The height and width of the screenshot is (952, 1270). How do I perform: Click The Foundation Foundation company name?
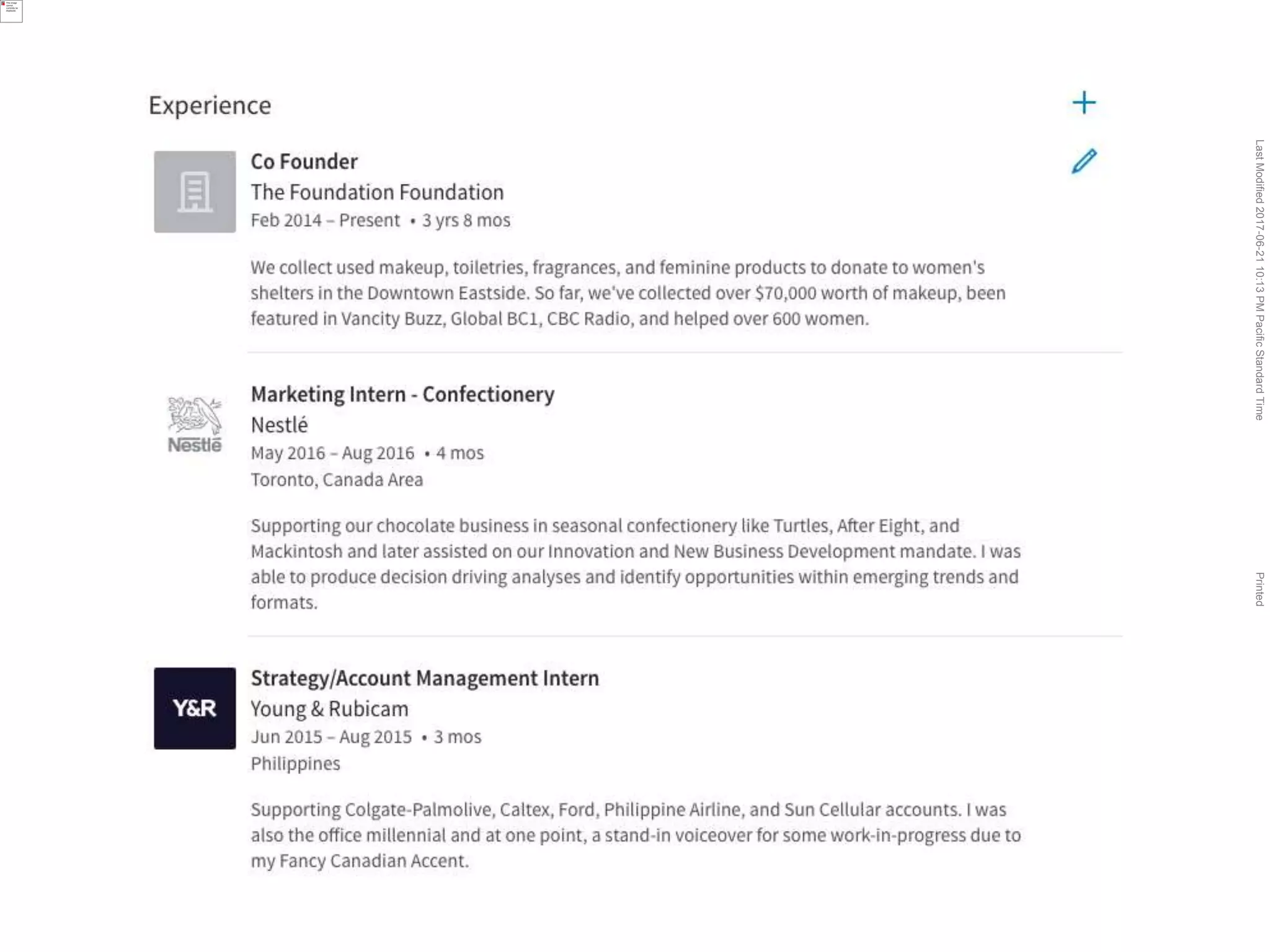(x=377, y=193)
